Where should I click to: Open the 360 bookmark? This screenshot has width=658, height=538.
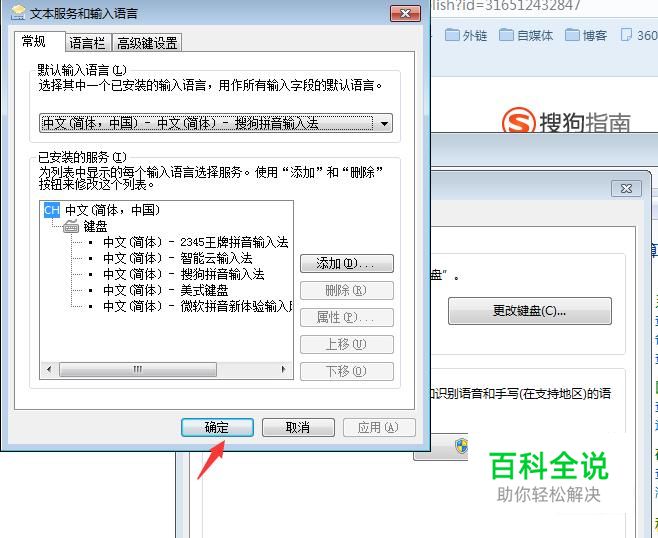[x=639, y=35]
